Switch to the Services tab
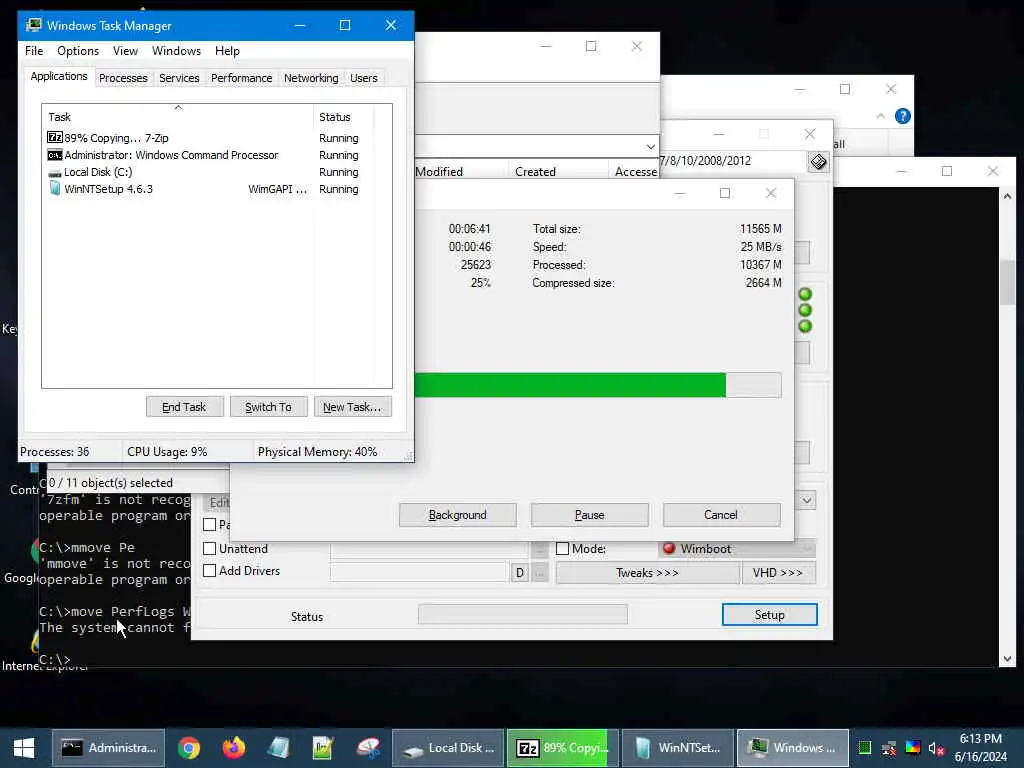1024x768 pixels. [x=179, y=78]
